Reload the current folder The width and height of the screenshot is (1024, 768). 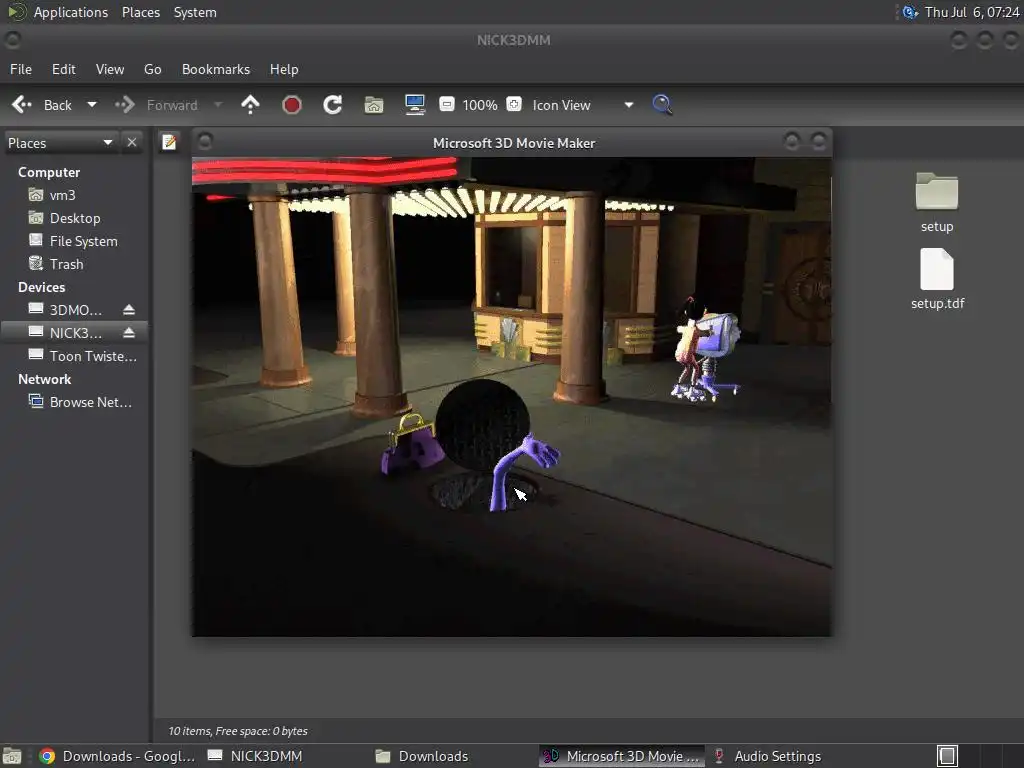(332, 104)
